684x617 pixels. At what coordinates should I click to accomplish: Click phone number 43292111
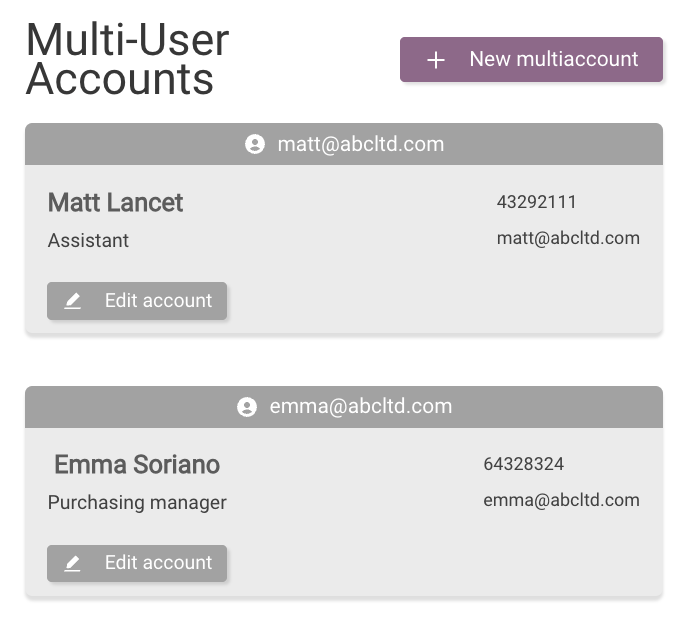537,202
